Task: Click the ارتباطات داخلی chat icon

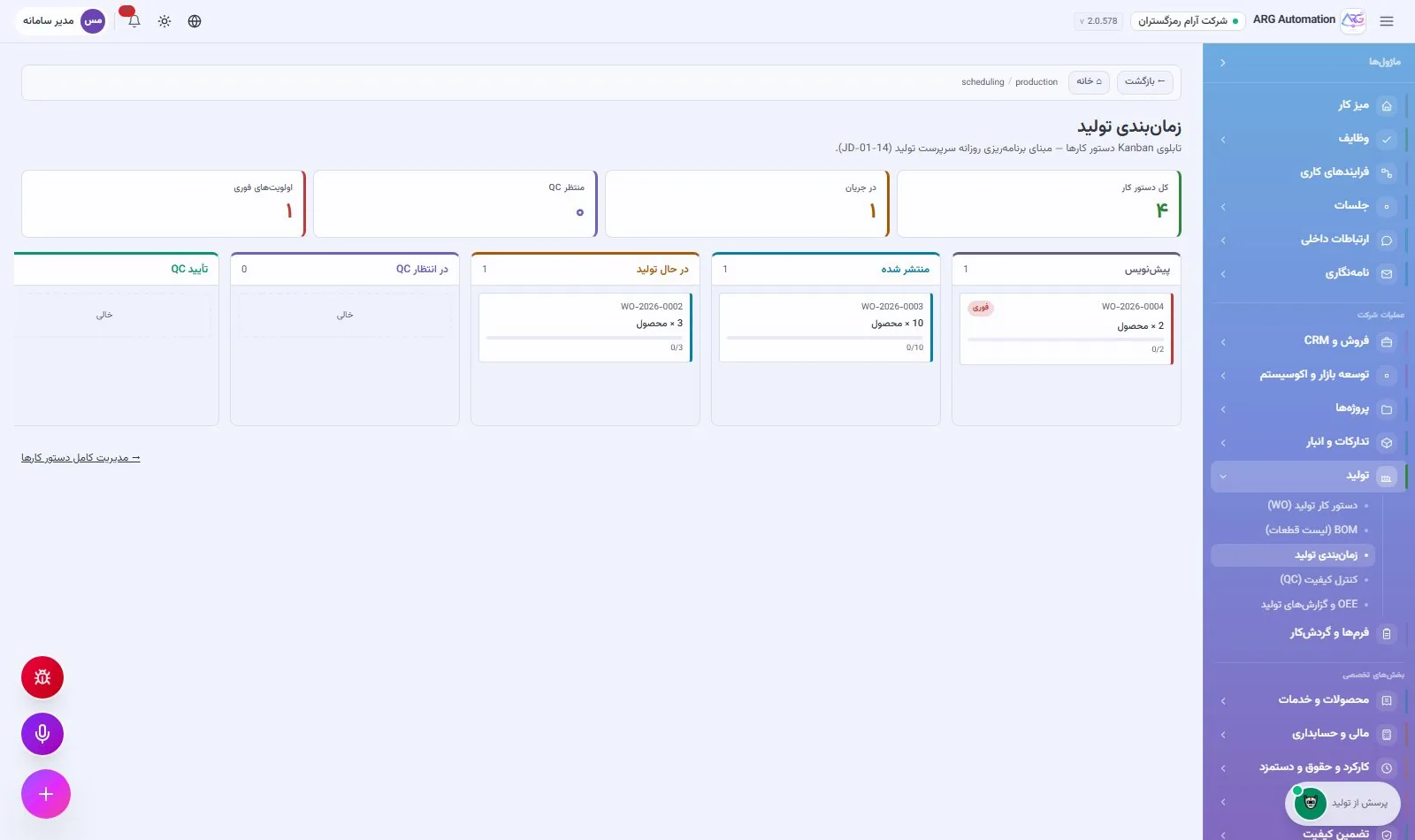Action: click(x=1387, y=240)
